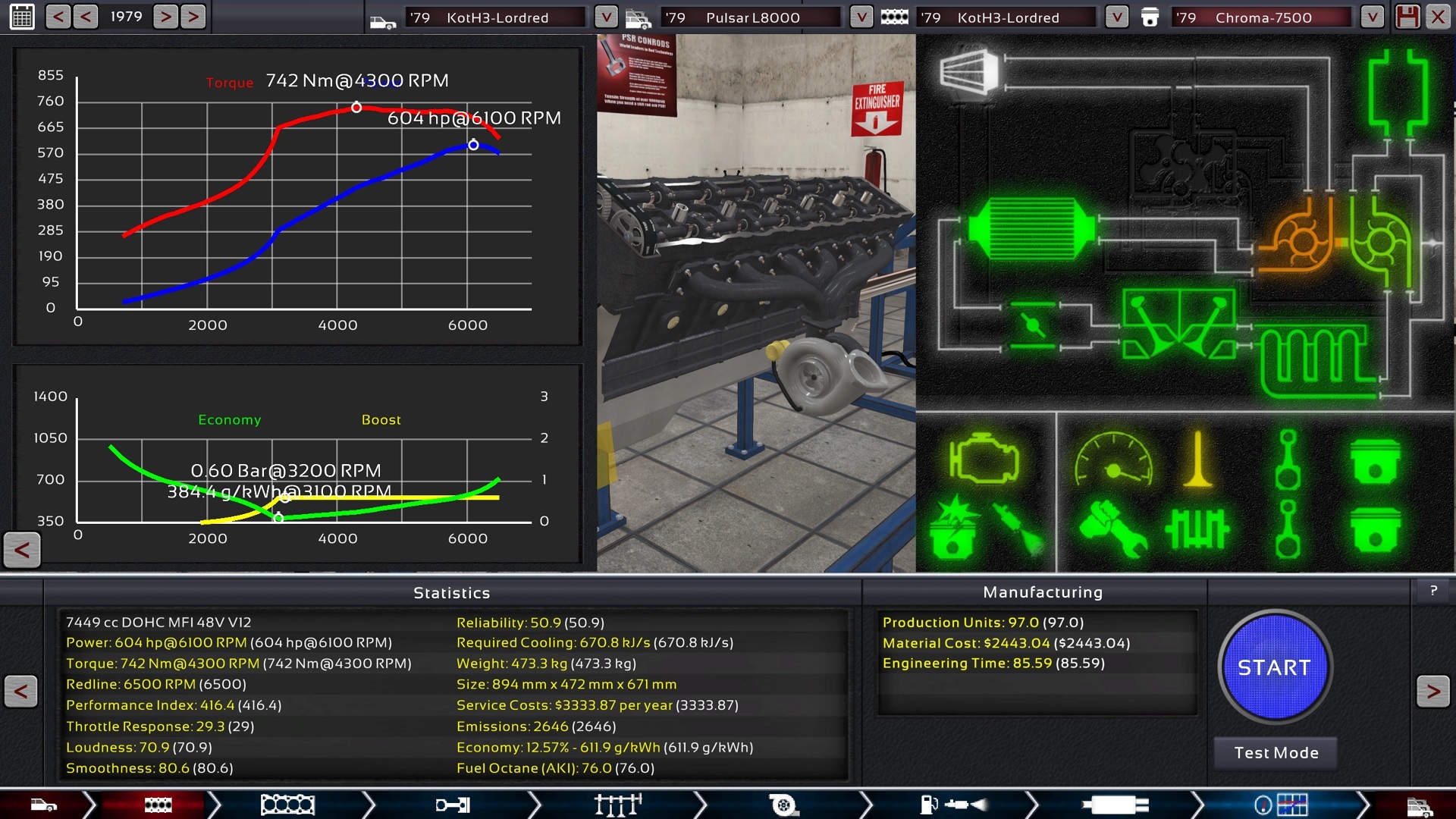This screenshot has width=1456, height=819.
Task: Click the yellow valve warning icon
Action: point(1198,460)
